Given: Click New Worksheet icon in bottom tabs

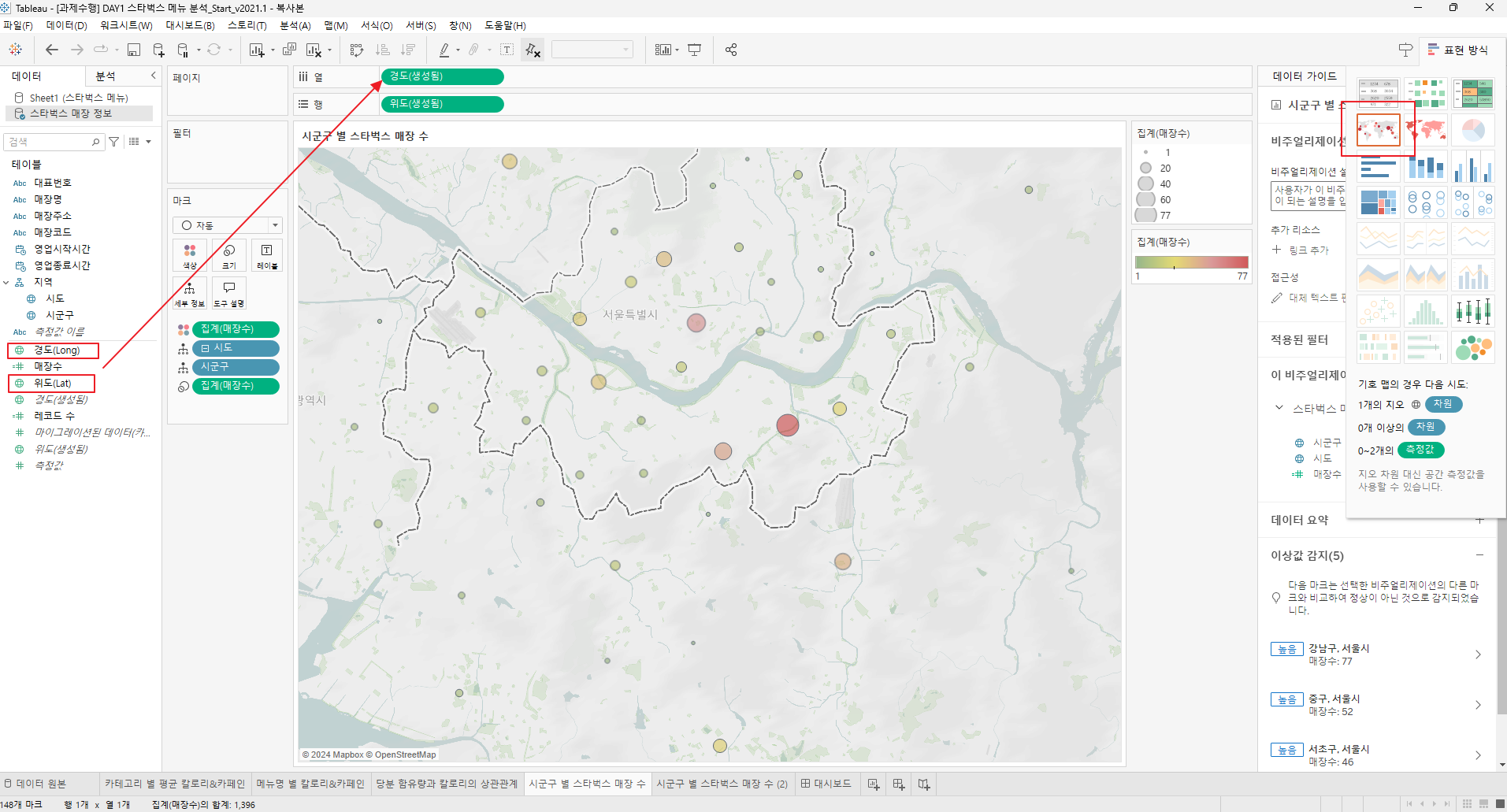Looking at the screenshot, I should (874, 784).
